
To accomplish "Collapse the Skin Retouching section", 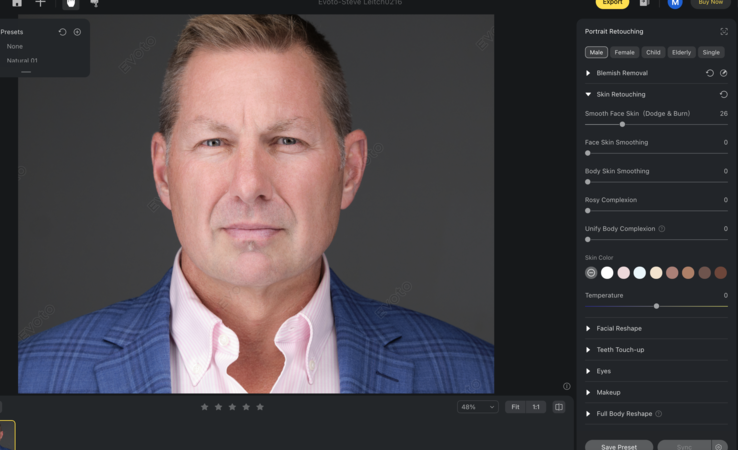I will click(588, 94).
